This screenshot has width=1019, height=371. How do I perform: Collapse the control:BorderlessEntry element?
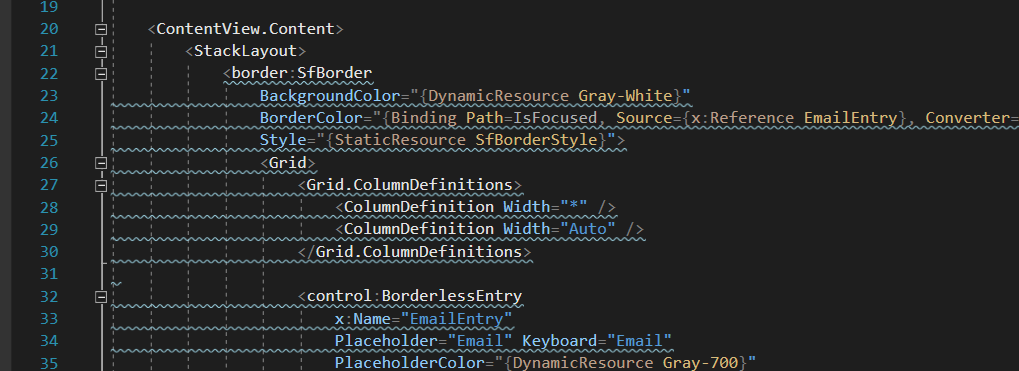(101, 296)
